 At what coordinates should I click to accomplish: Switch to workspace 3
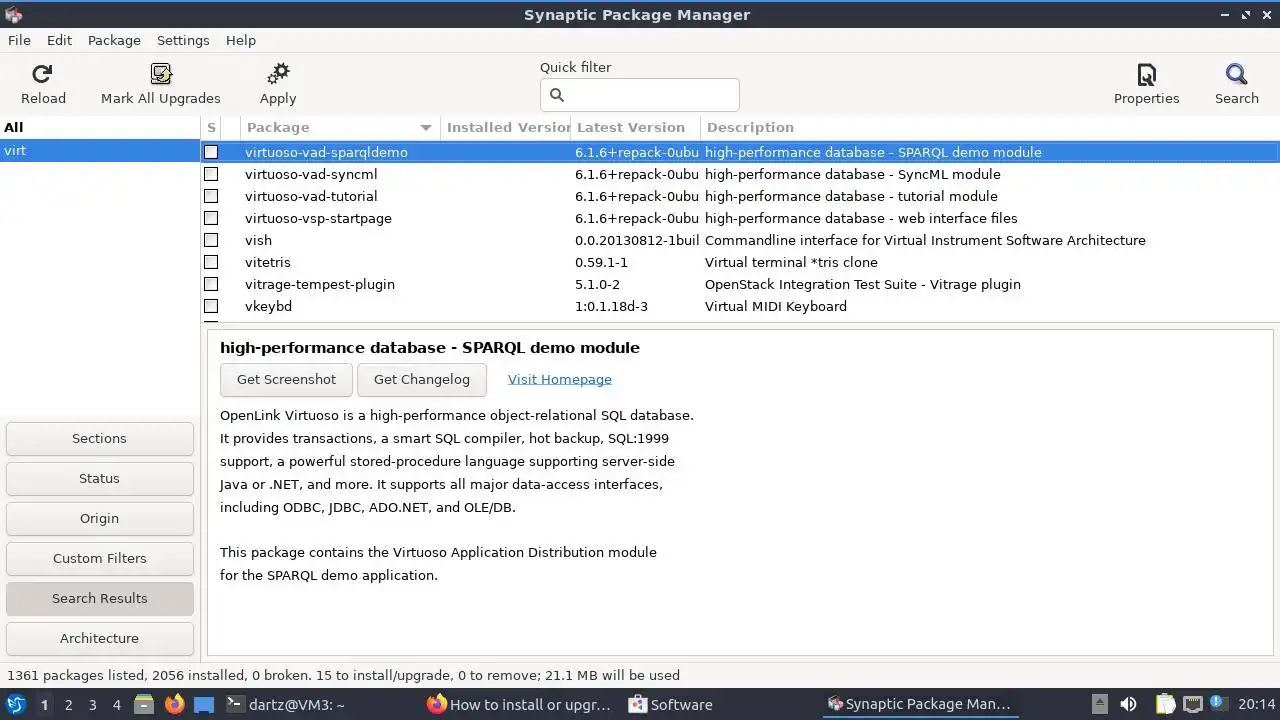(92, 704)
